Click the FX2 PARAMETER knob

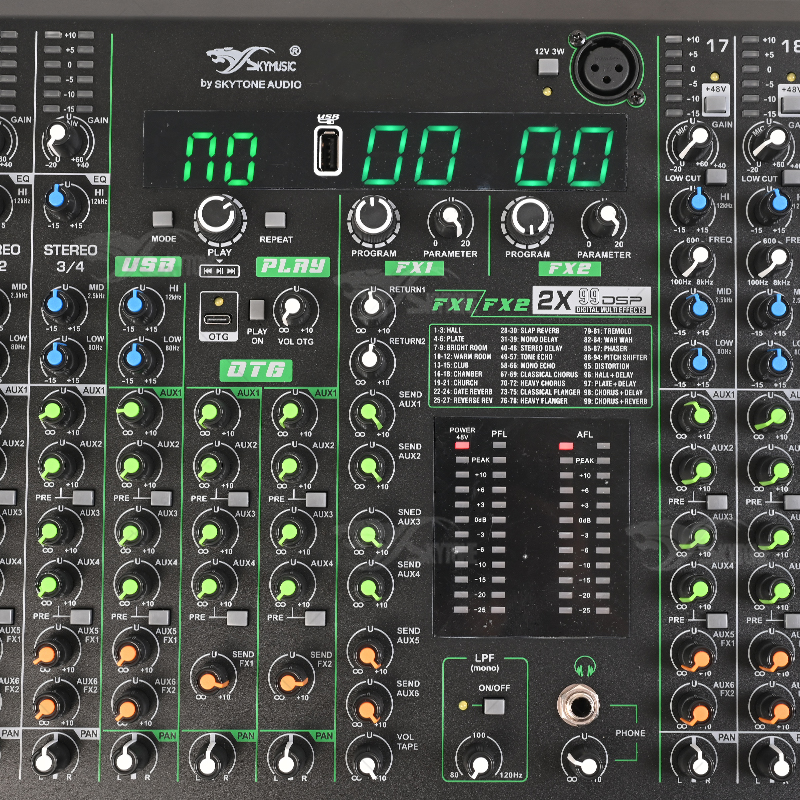click(603, 218)
